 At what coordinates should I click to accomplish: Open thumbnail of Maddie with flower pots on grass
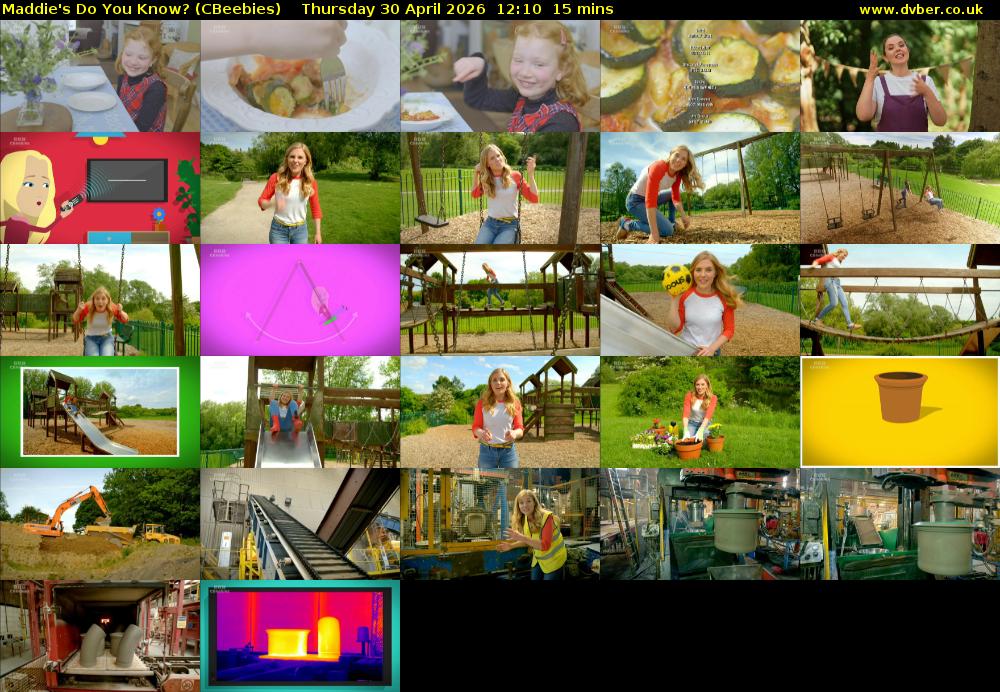pyautogui.click(x=700, y=412)
